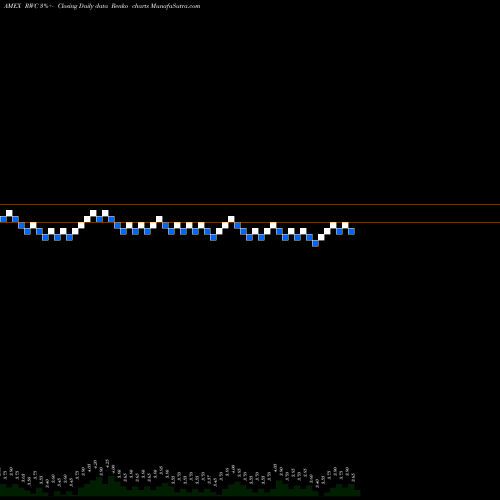The height and width of the screenshot is (500, 500).
Task: Select the first white brick at the series start
Action: (9, 213)
